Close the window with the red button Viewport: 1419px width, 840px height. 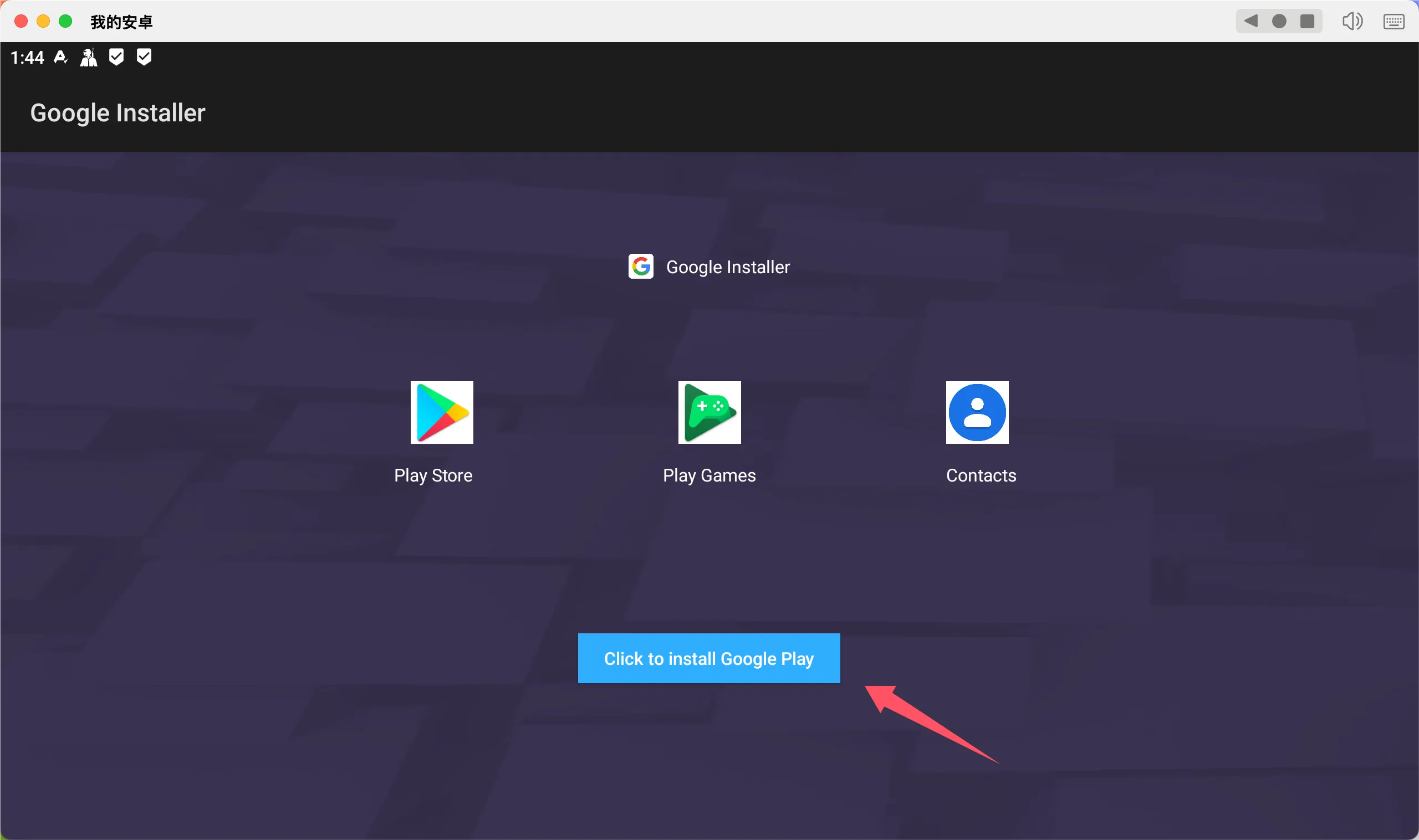coord(21,22)
